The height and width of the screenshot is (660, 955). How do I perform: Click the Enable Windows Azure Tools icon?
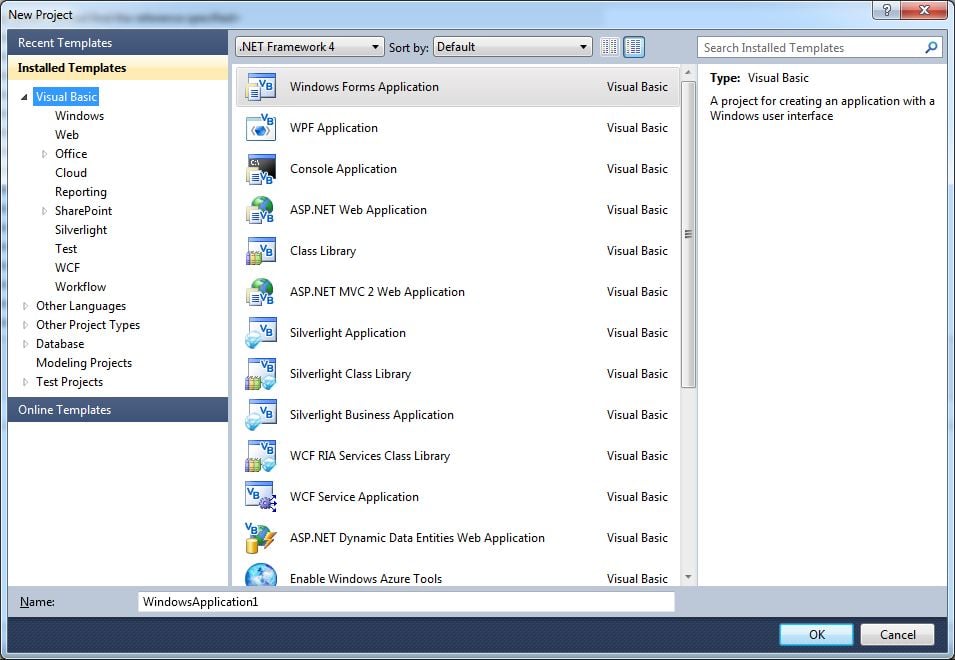point(261,575)
